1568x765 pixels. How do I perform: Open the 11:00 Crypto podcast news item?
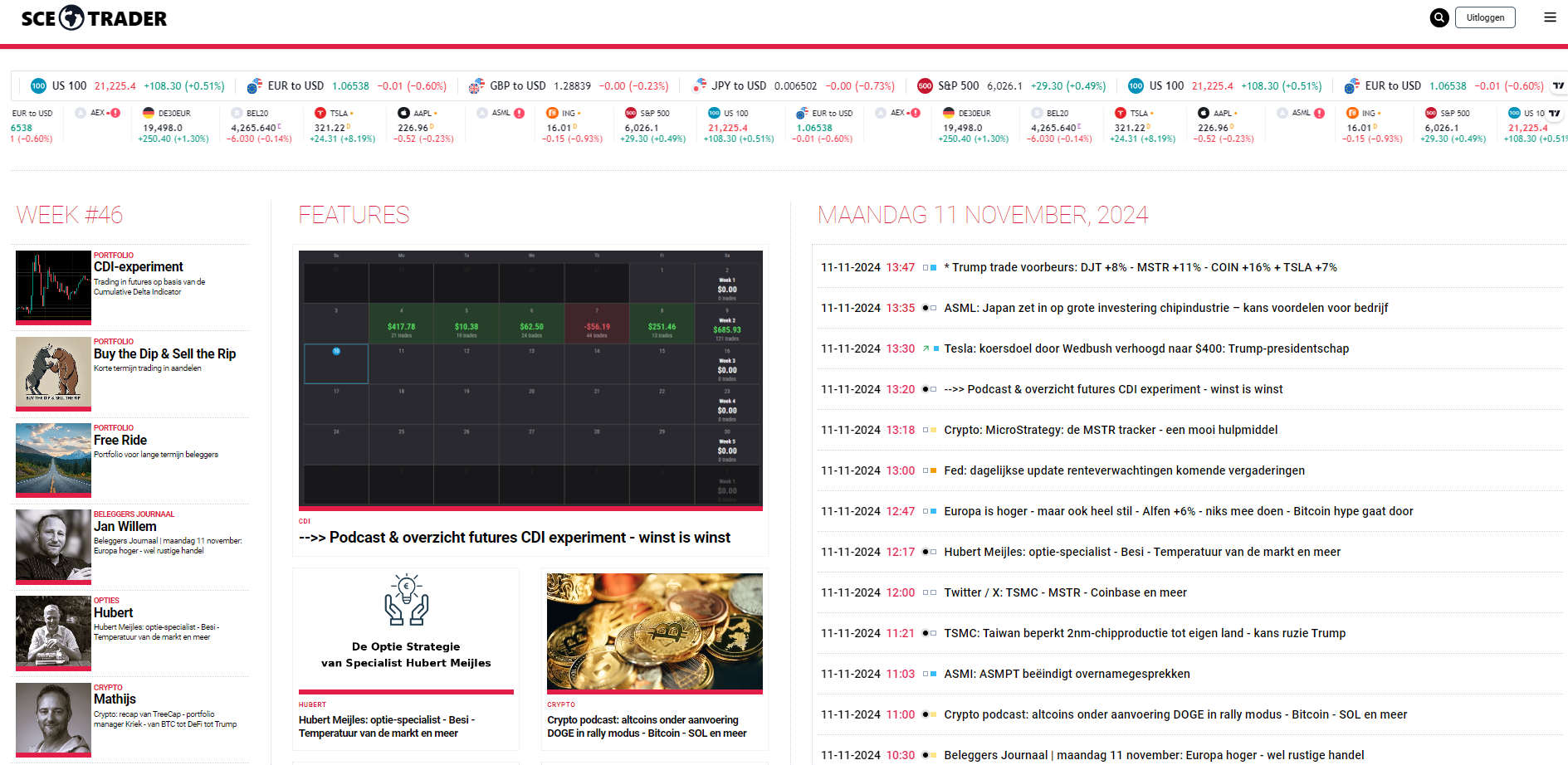coord(1175,714)
